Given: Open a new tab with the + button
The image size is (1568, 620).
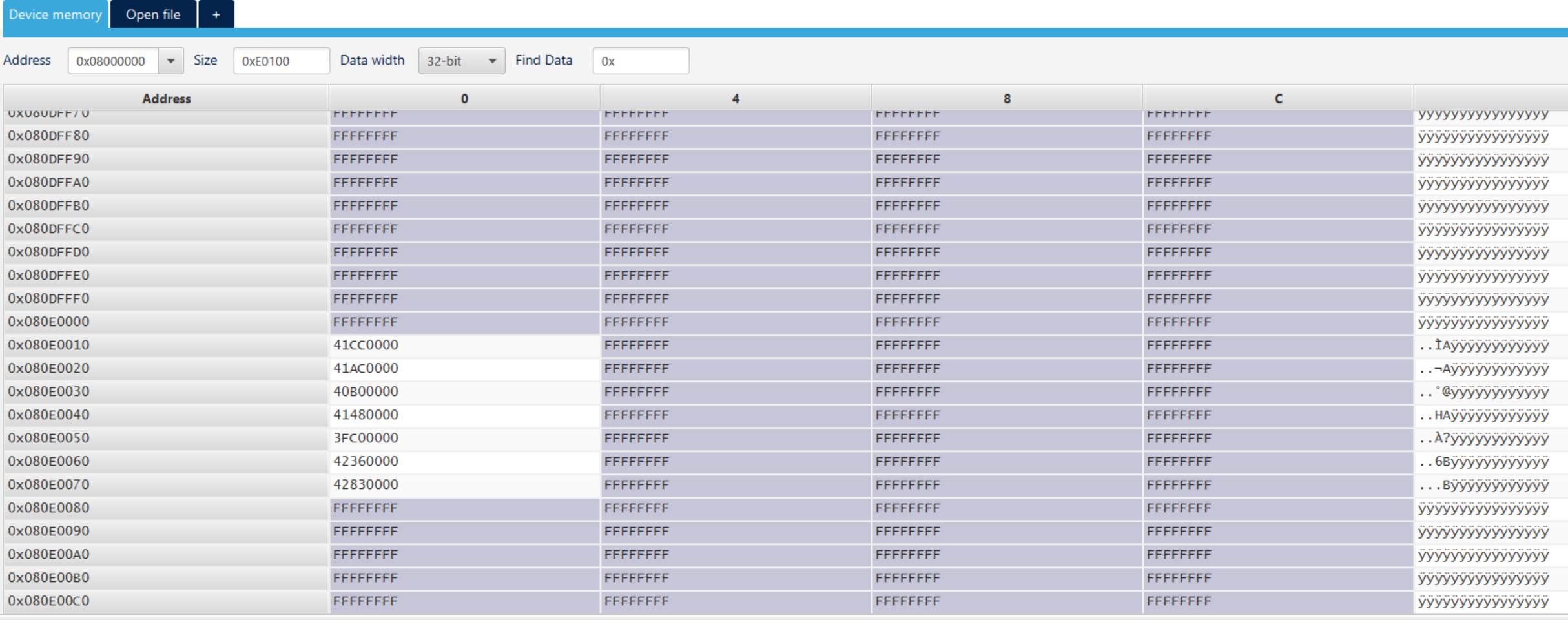Looking at the screenshot, I should [x=216, y=14].
